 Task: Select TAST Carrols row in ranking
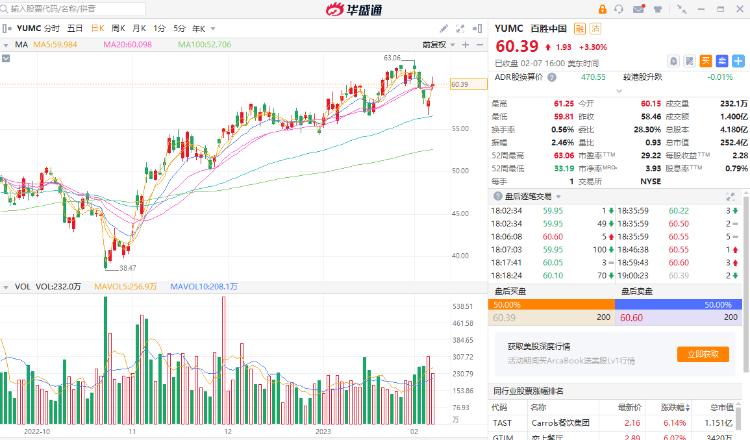click(612, 423)
